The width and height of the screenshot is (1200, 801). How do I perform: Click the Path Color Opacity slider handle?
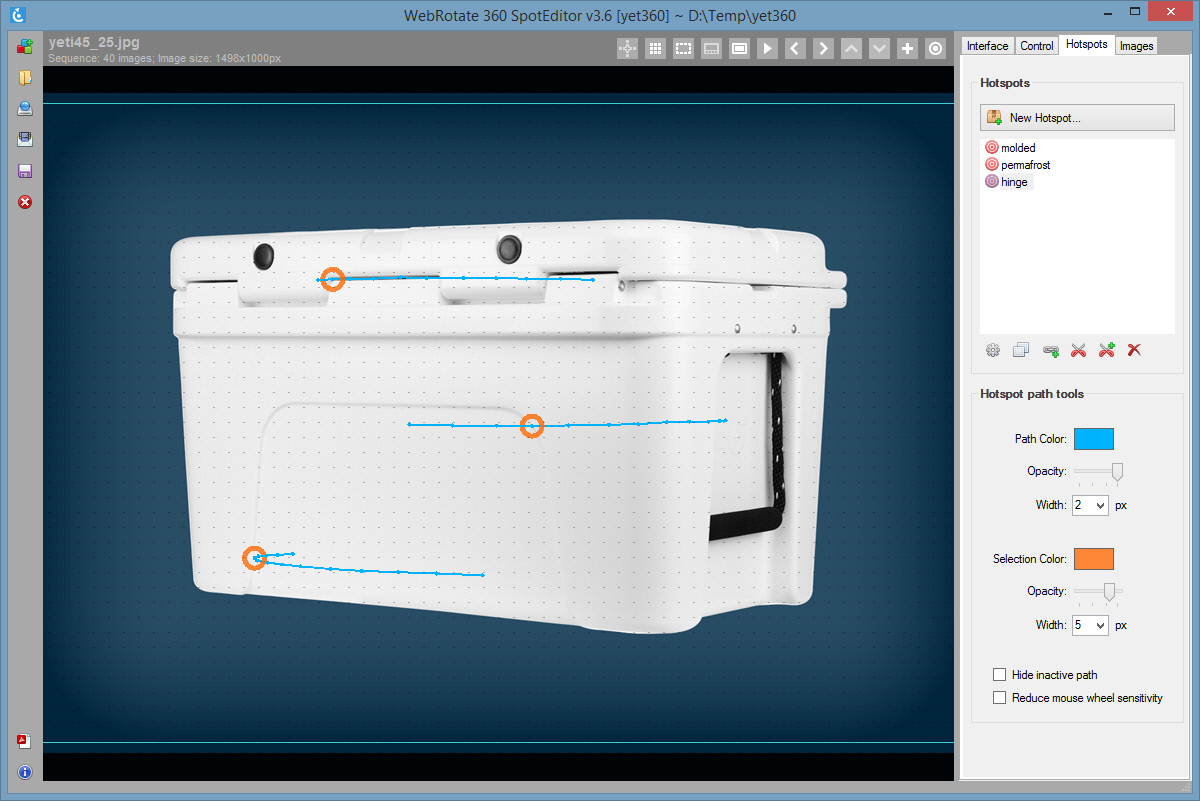tap(1118, 472)
